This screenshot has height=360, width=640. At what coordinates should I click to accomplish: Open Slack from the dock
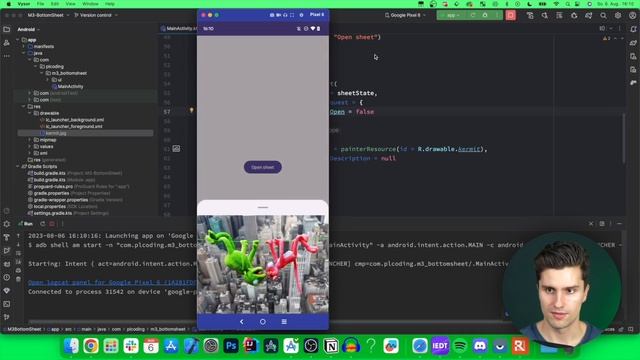pos(131,346)
